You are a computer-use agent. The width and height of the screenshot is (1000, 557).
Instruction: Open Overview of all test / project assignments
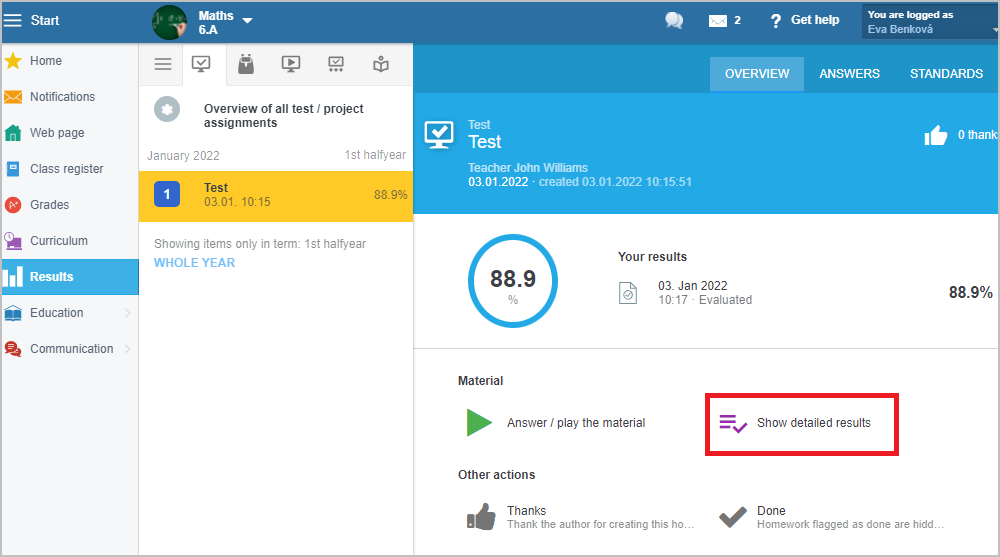(x=284, y=115)
